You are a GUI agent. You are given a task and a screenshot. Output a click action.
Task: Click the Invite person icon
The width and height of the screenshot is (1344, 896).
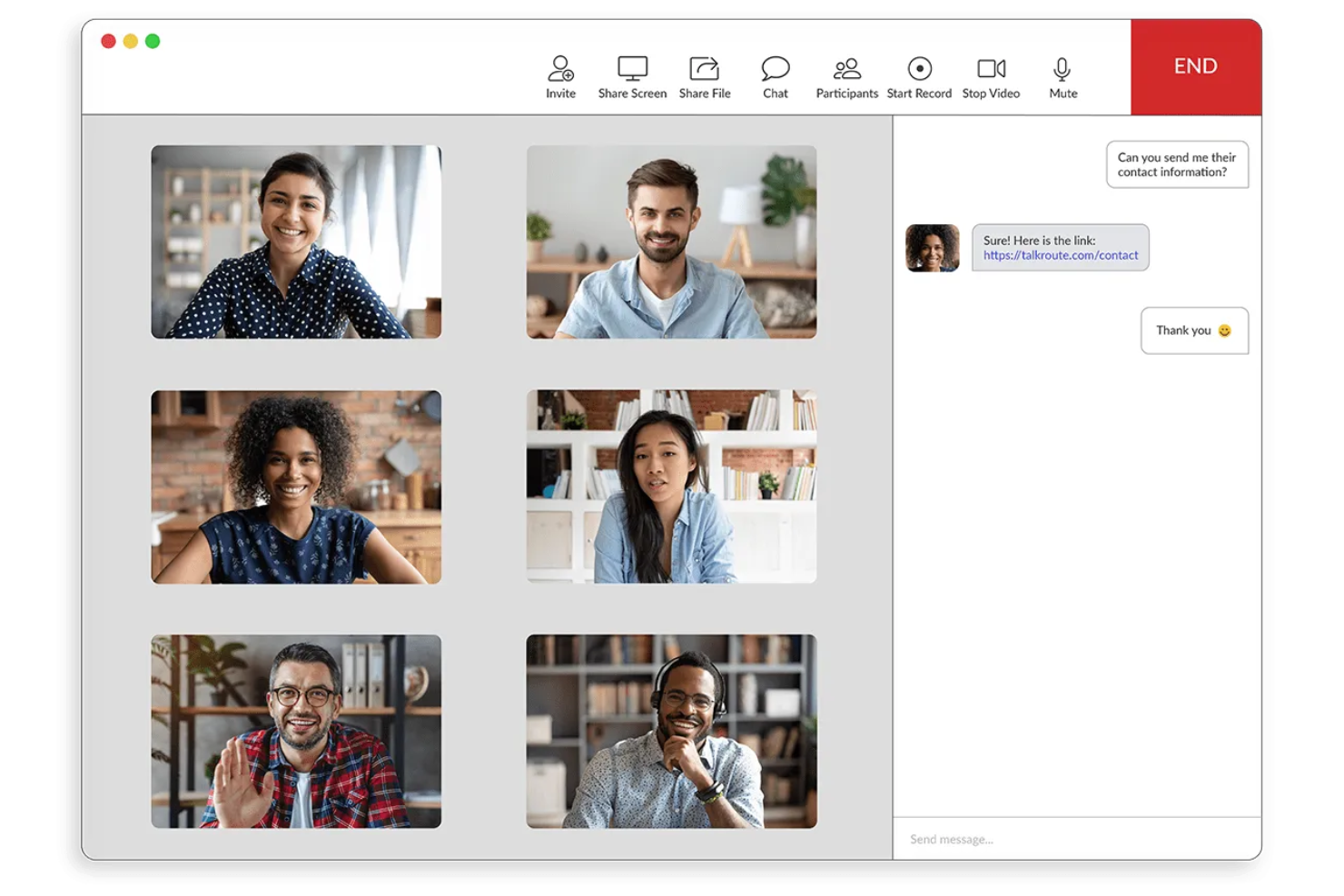tap(560, 68)
